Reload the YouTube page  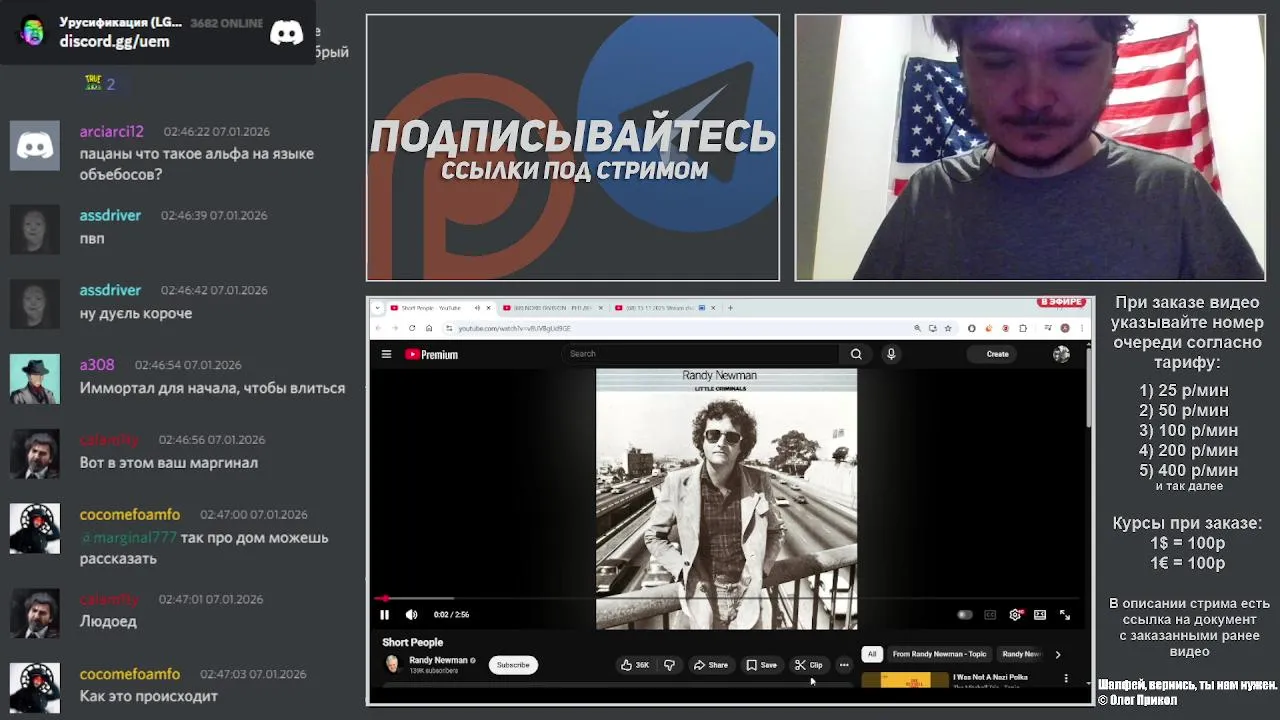[412, 328]
